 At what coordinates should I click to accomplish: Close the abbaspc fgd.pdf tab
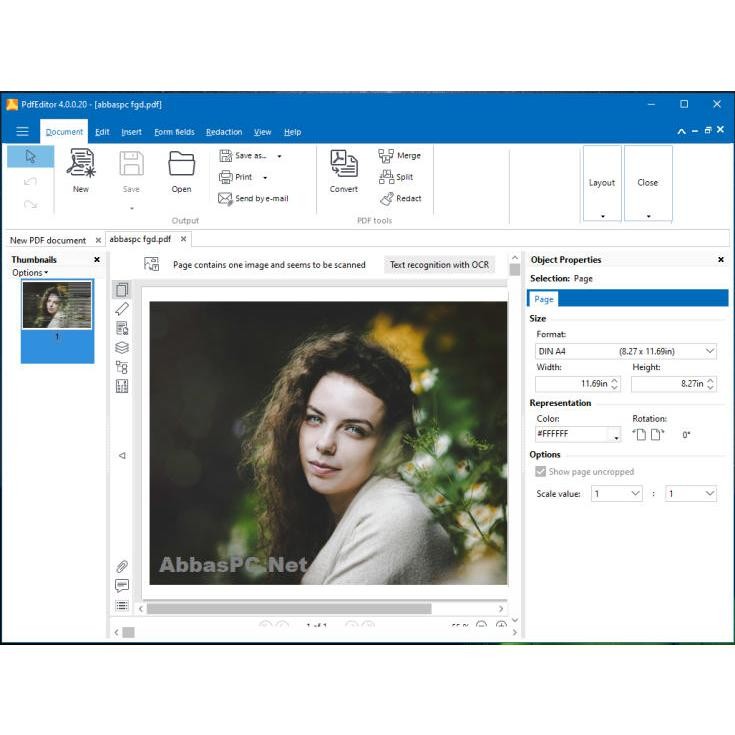tap(183, 239)
